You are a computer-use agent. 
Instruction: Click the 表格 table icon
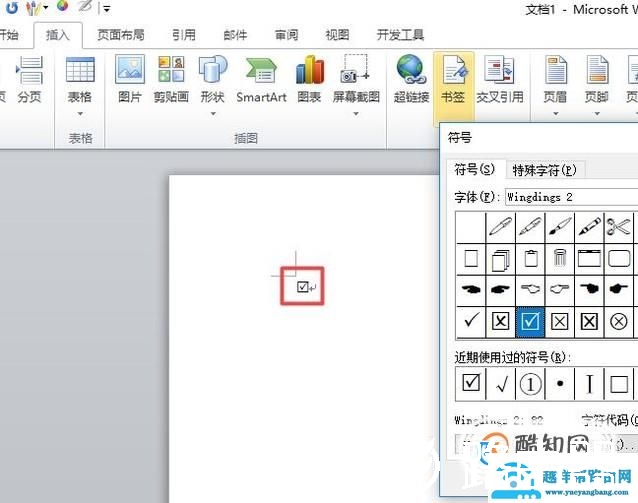pyautogui.click(x=80, y=70)
